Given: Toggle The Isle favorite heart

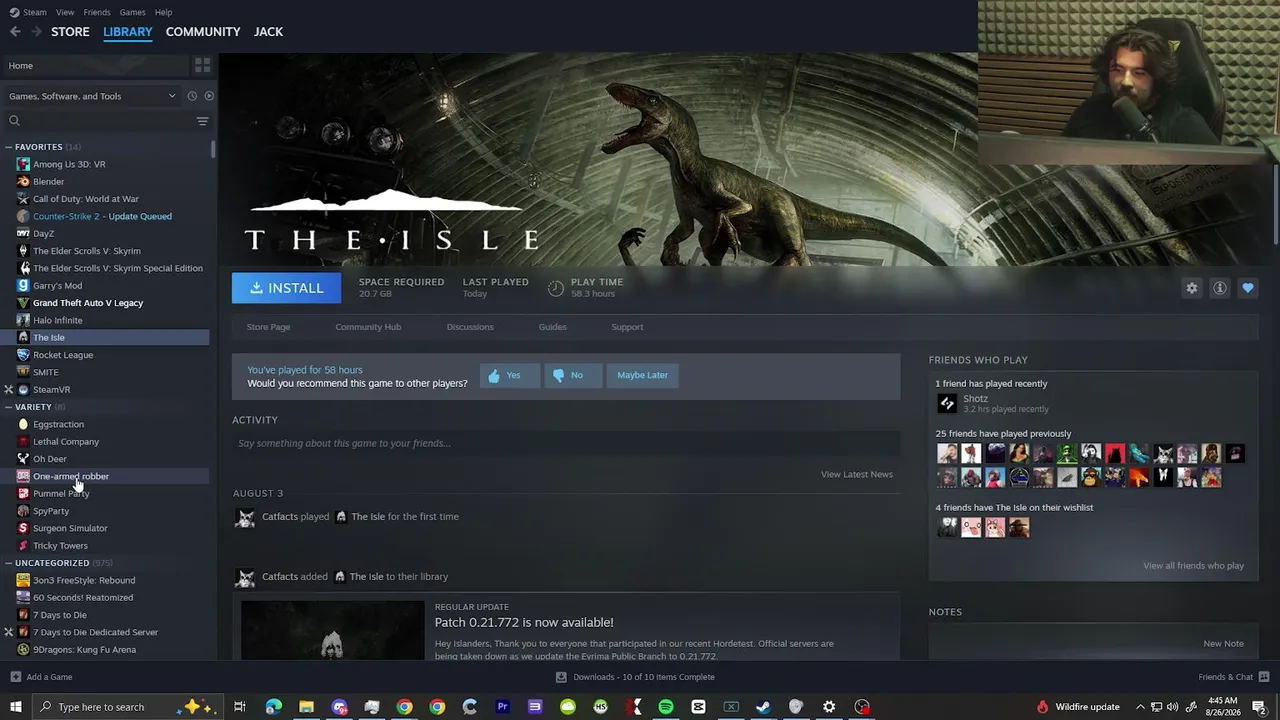Looking at the screenshot, I should click(x=1248, y=288).
